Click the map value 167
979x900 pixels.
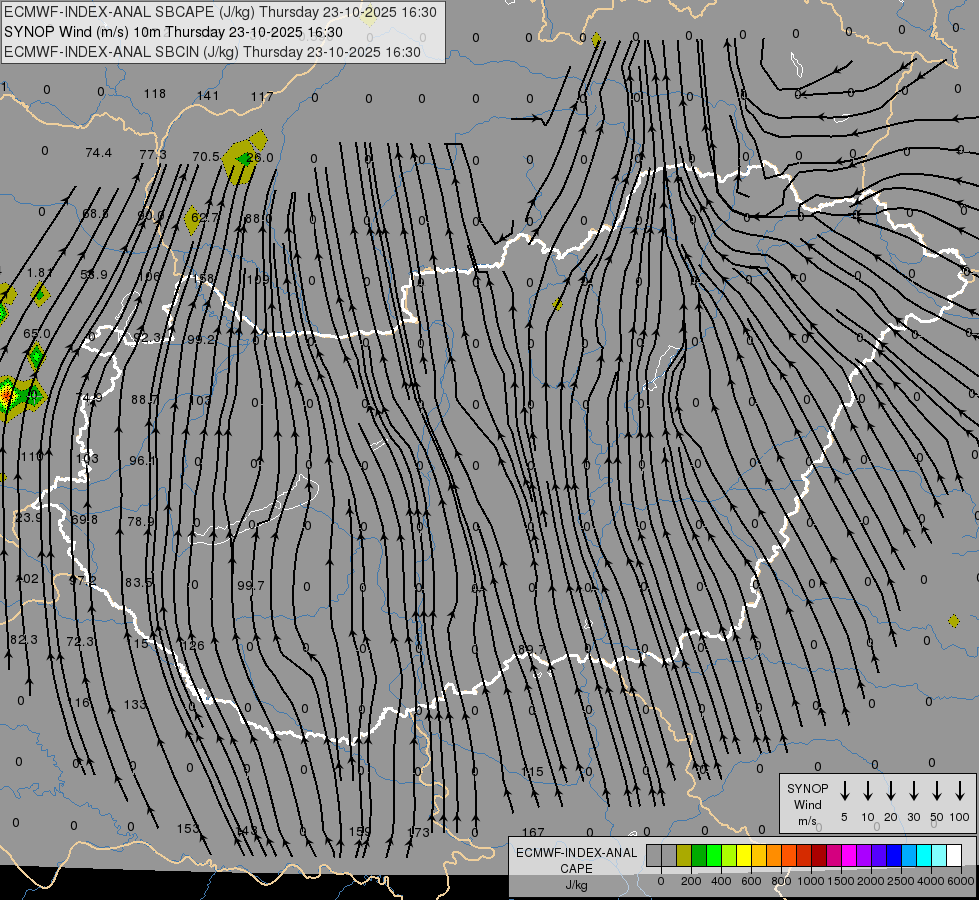coord(533,833)
